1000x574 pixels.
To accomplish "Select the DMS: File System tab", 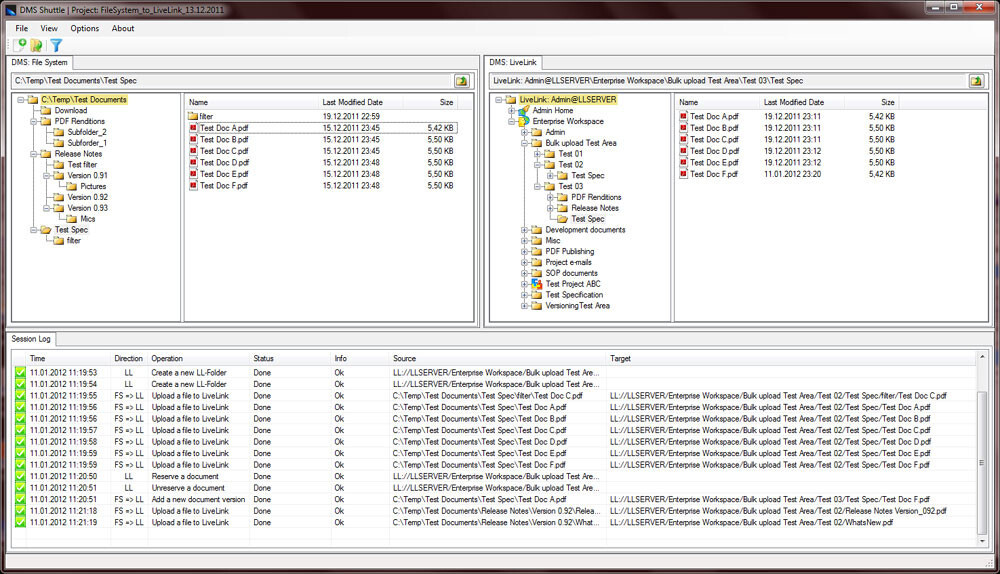I will 40,63.
